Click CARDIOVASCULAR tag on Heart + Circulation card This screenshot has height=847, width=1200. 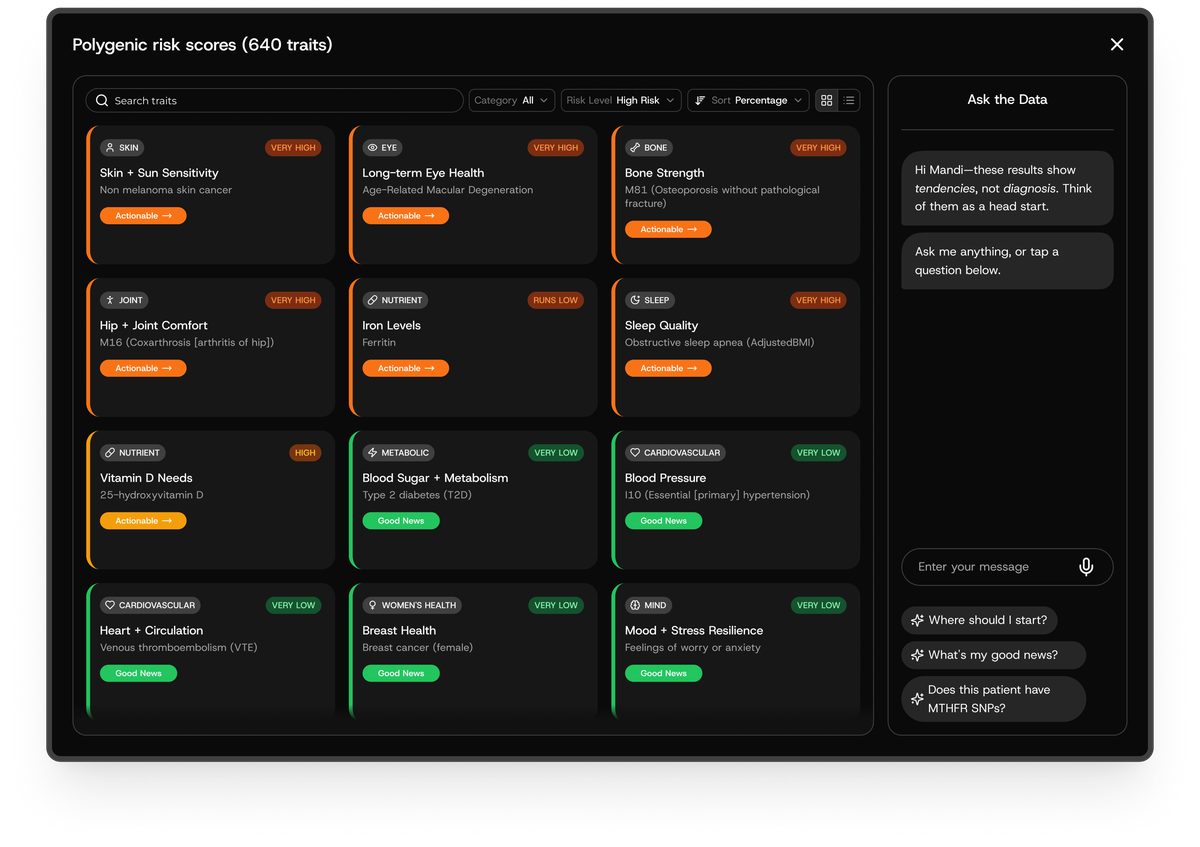[150, 605]
